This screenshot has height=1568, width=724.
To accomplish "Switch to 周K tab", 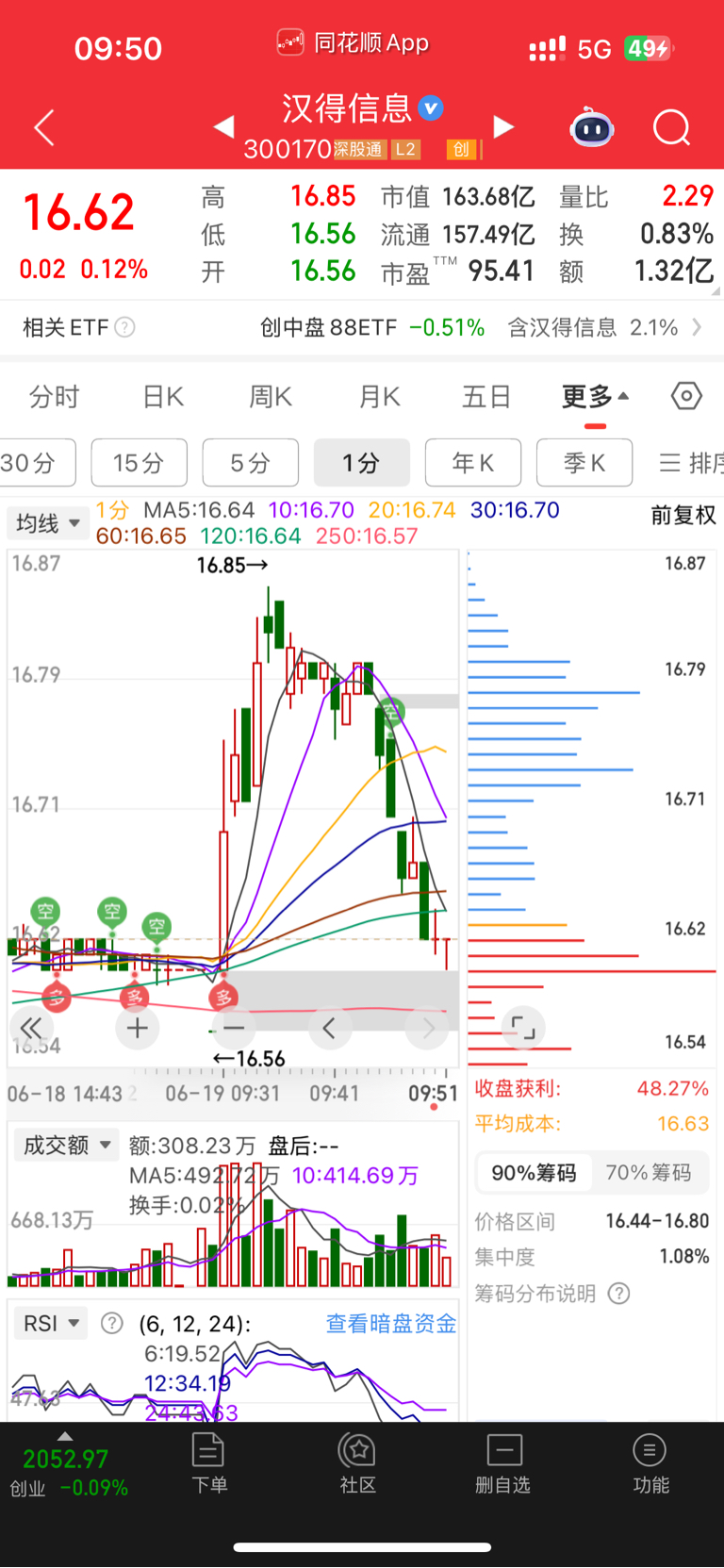I will click(271, 397).
